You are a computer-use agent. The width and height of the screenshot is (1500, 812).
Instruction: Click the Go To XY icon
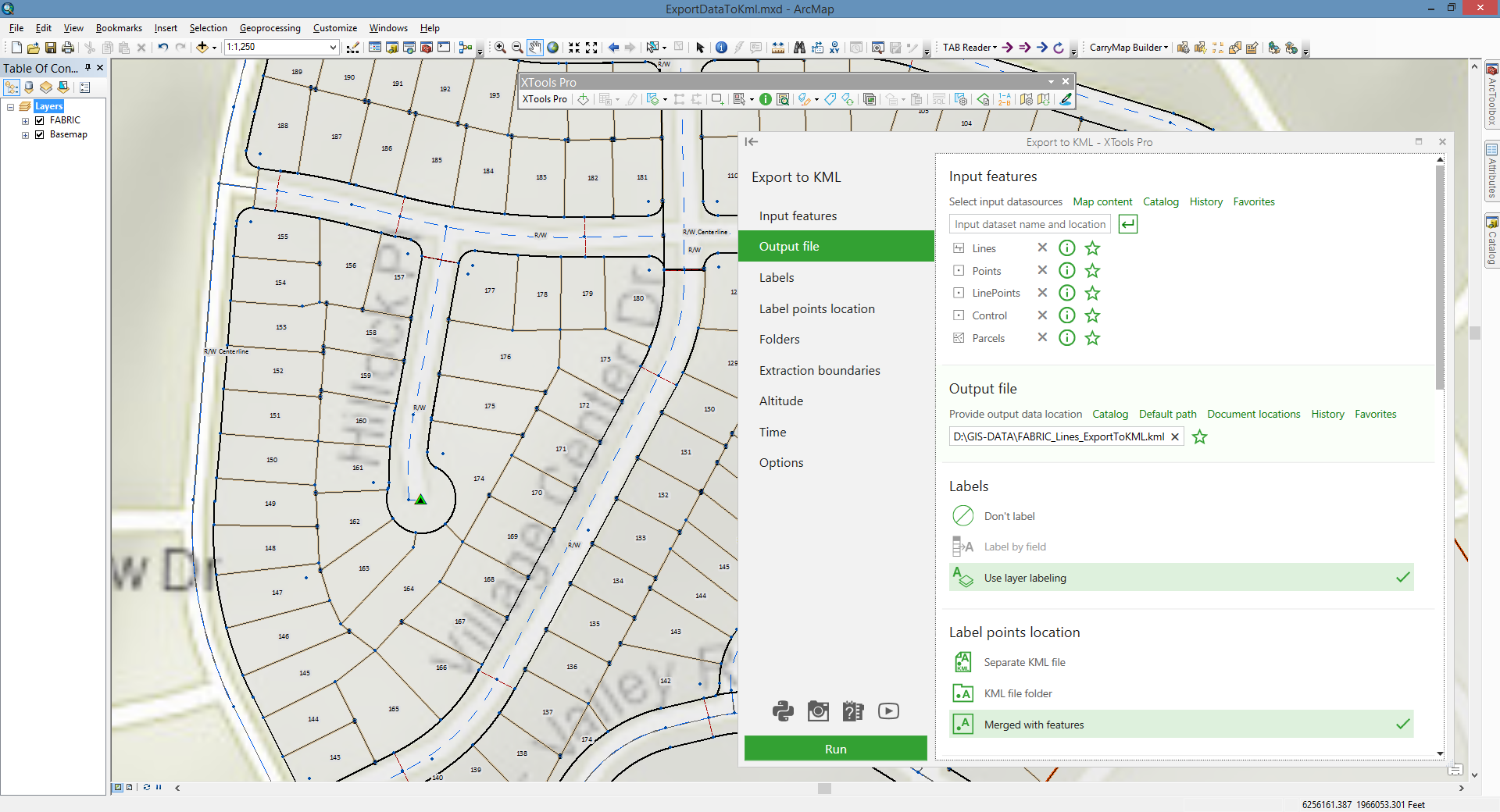click(834, 48)
